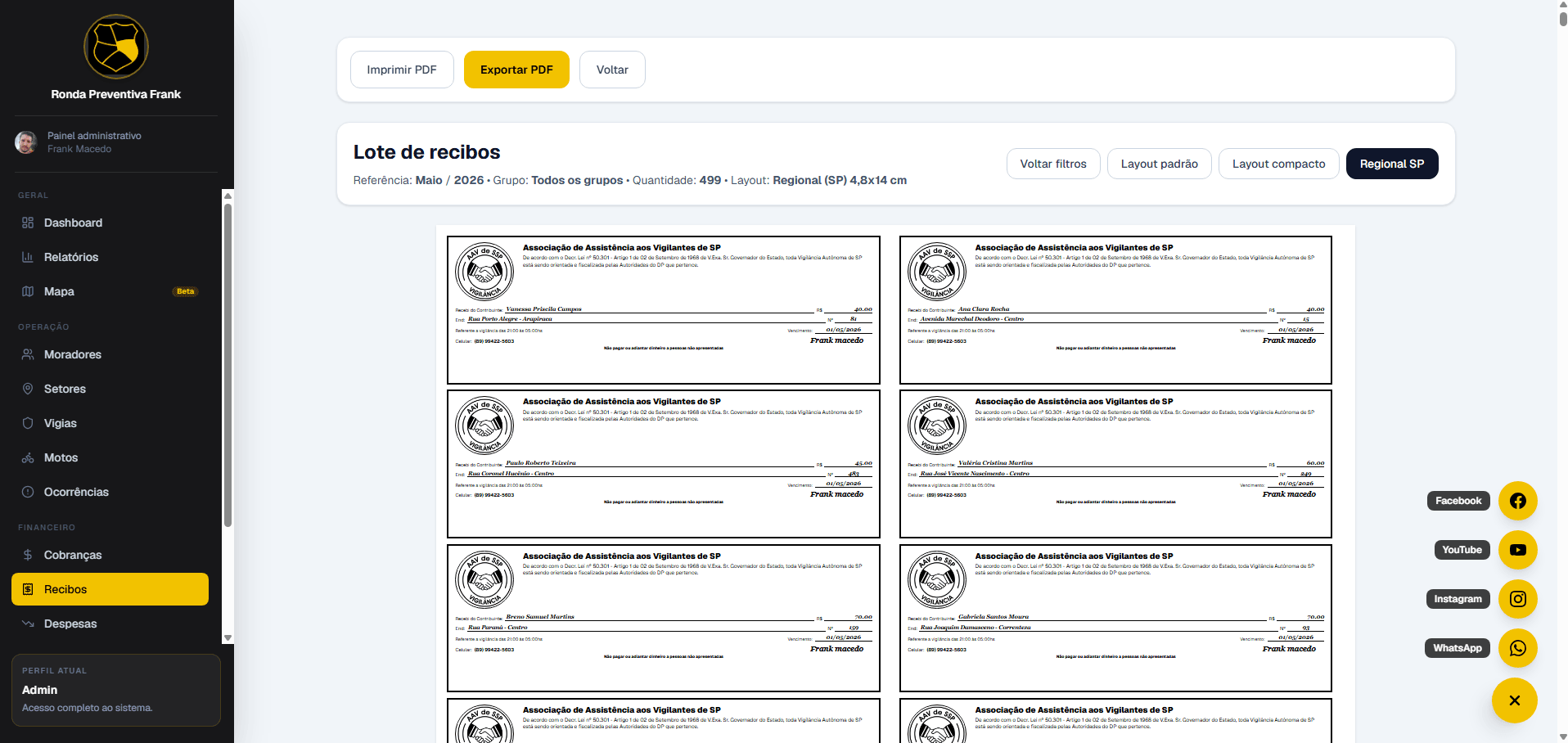
Task: Open the Despesas menu item
Action: tap(110, 624)
